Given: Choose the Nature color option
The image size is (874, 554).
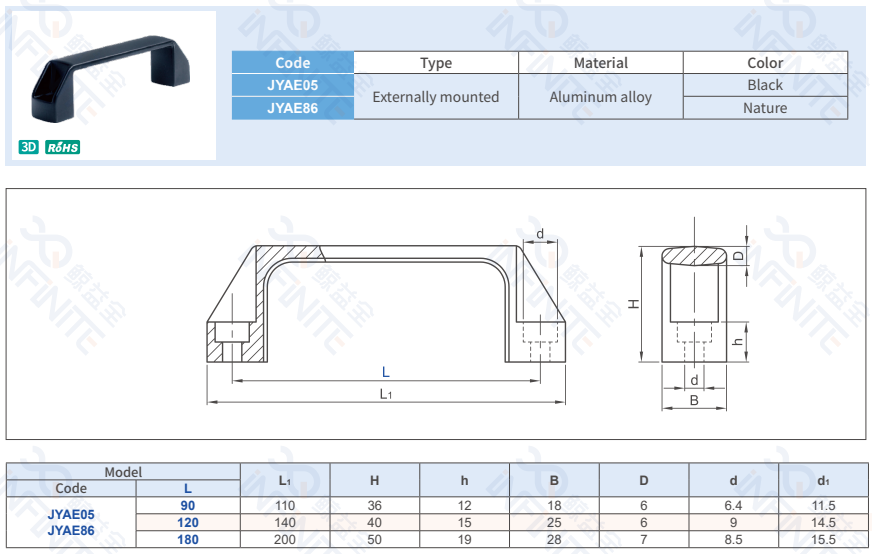Looking at the screenshot, I should 765,108.
